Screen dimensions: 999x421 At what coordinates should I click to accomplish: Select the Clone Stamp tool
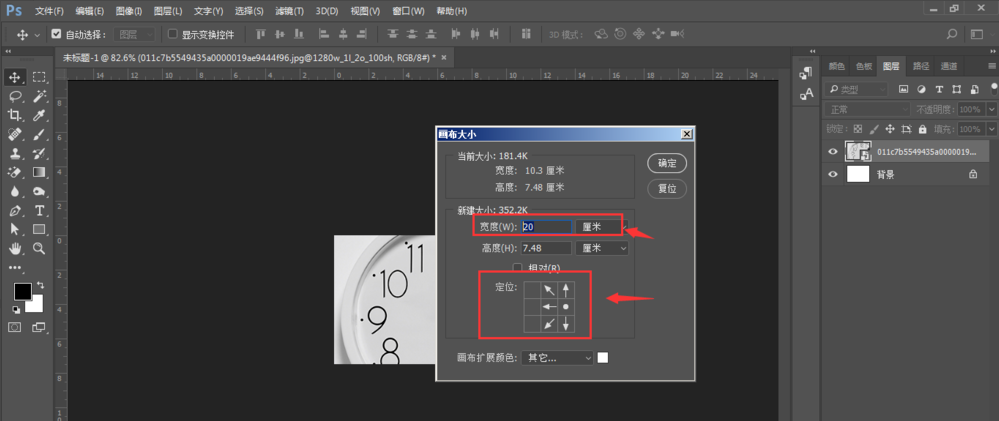pyautogui.click(x=14, y=153)
